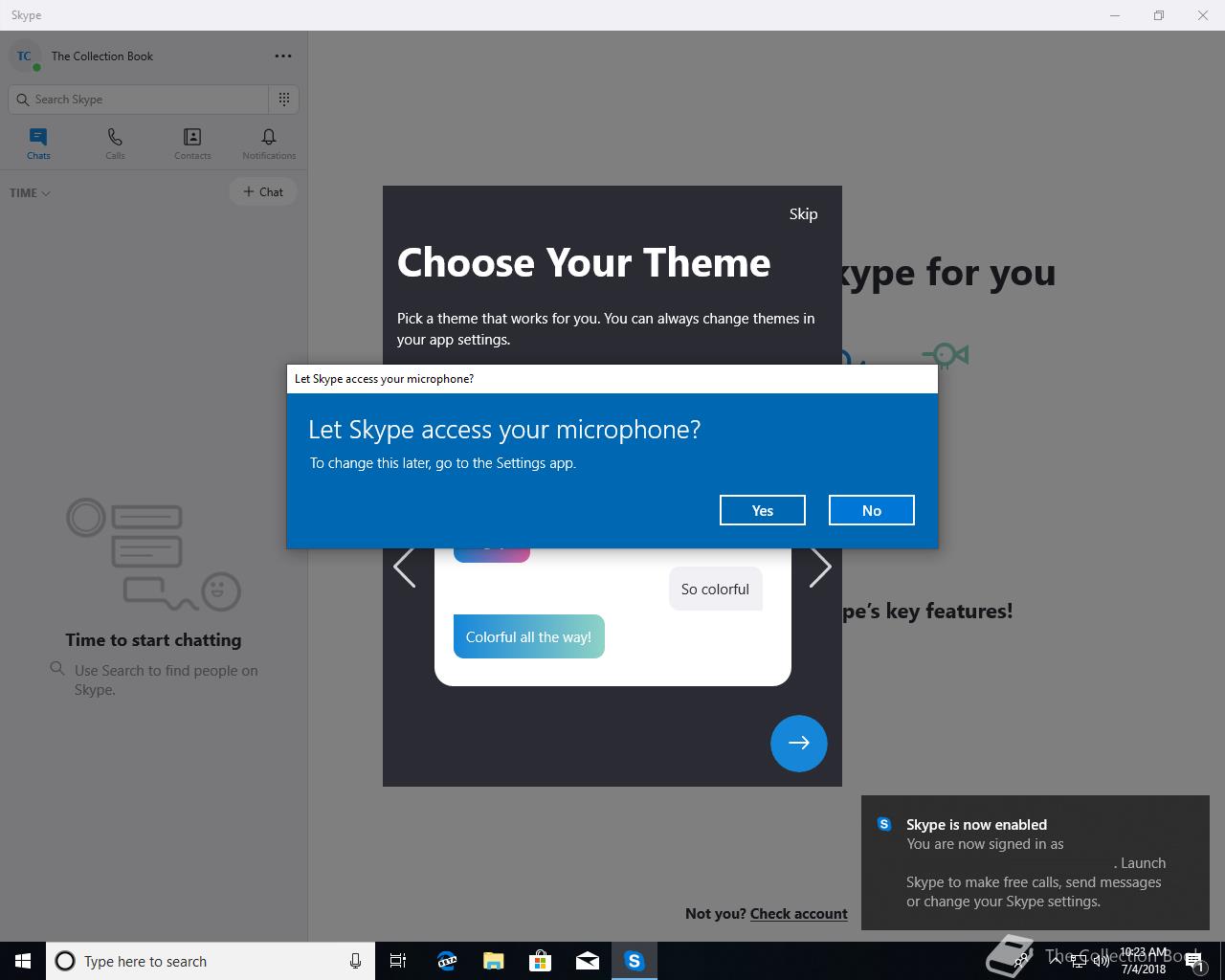Open the Mail app from the taskbar

587,961
